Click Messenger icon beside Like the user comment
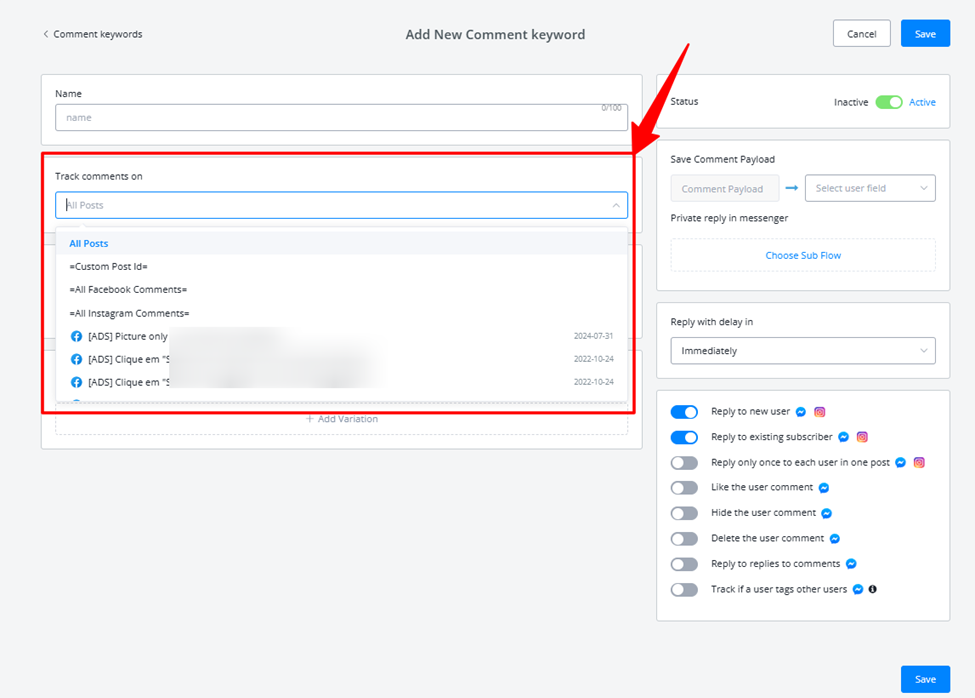Viewport: 975px width, 698px height. pos(824,488)
